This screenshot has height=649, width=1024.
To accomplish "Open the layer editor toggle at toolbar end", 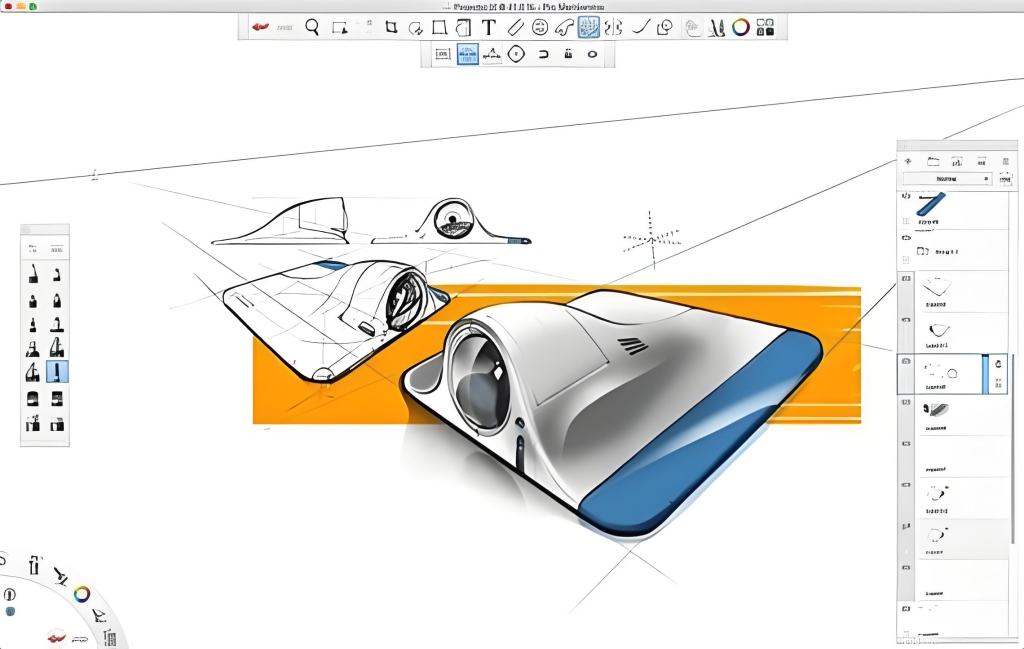I will 765,27.
